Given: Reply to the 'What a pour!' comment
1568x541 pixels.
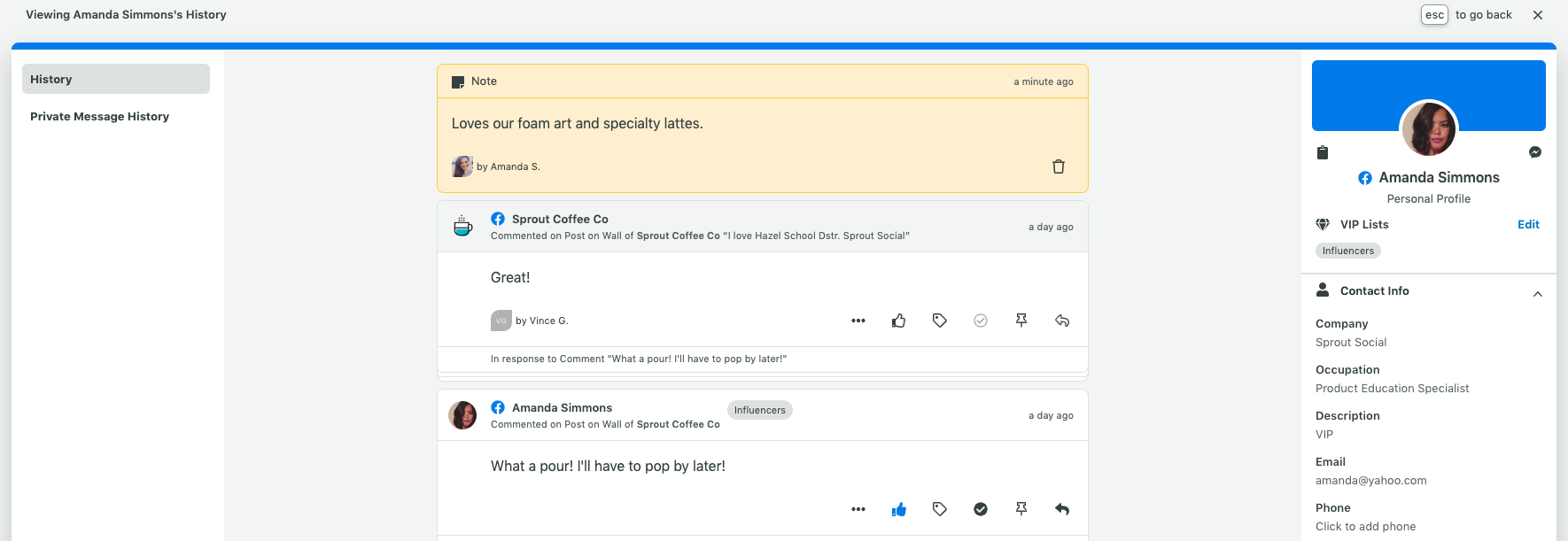Looking at the screenshot, I should 1061,509.
